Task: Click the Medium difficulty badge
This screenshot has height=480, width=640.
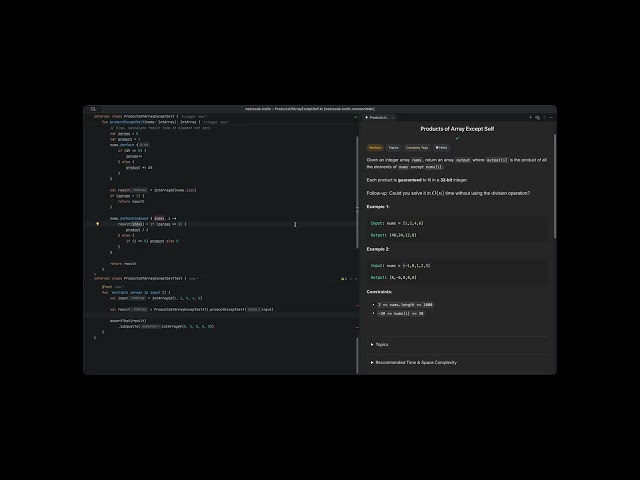Action: coord(375,148)
